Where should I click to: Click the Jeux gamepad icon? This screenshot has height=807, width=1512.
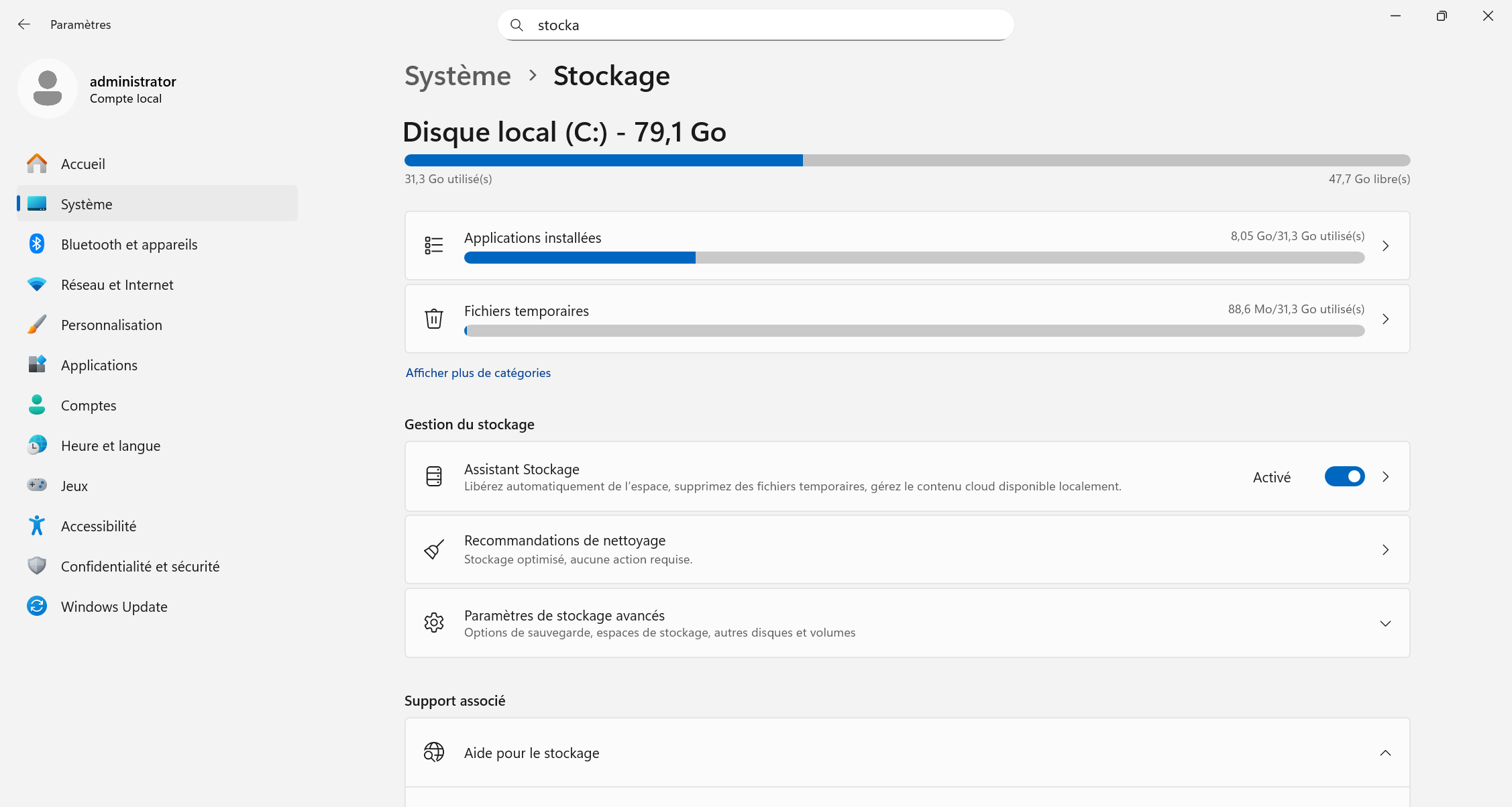pyautogui.click(x=37, y=486)
